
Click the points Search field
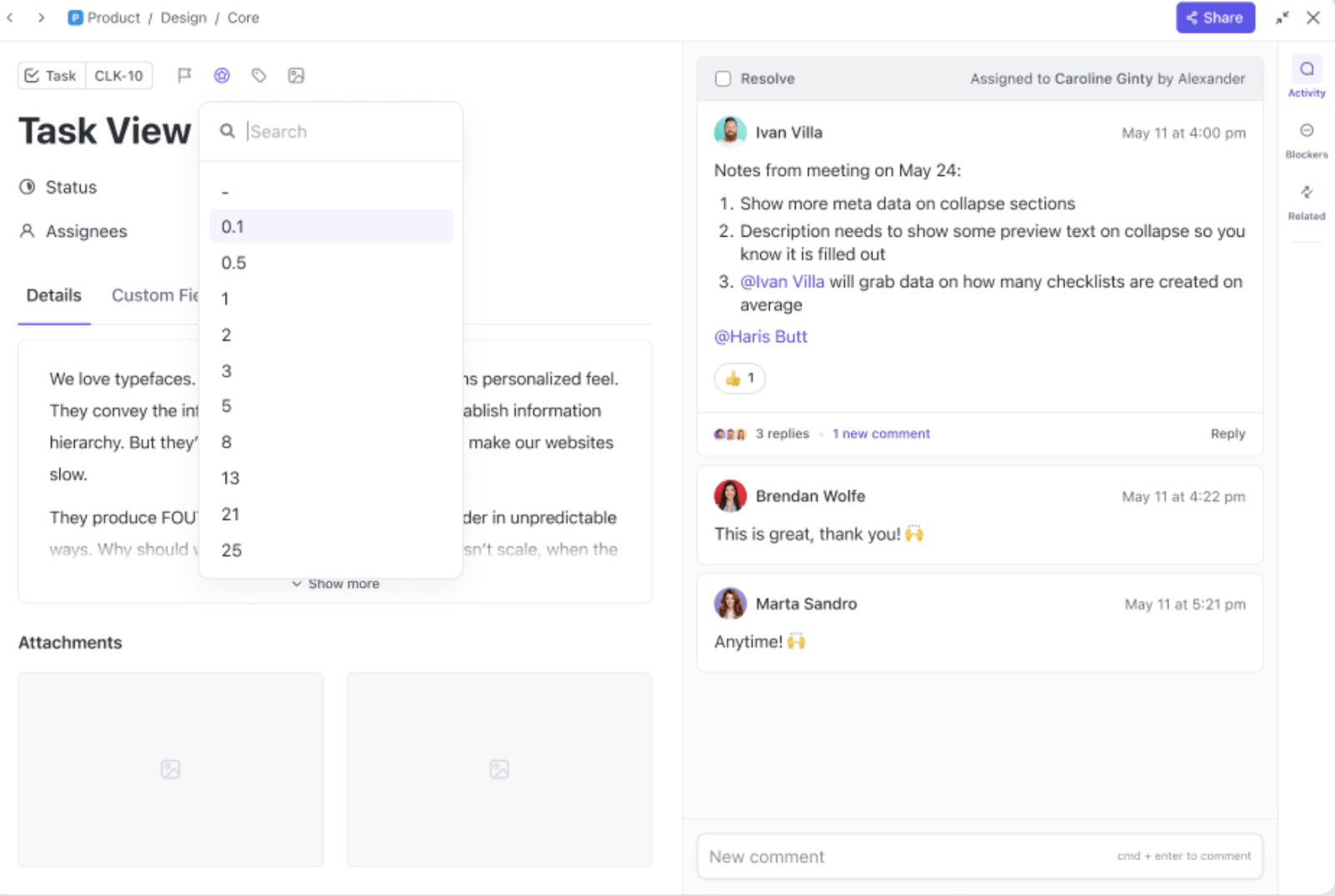coord(342,132)
